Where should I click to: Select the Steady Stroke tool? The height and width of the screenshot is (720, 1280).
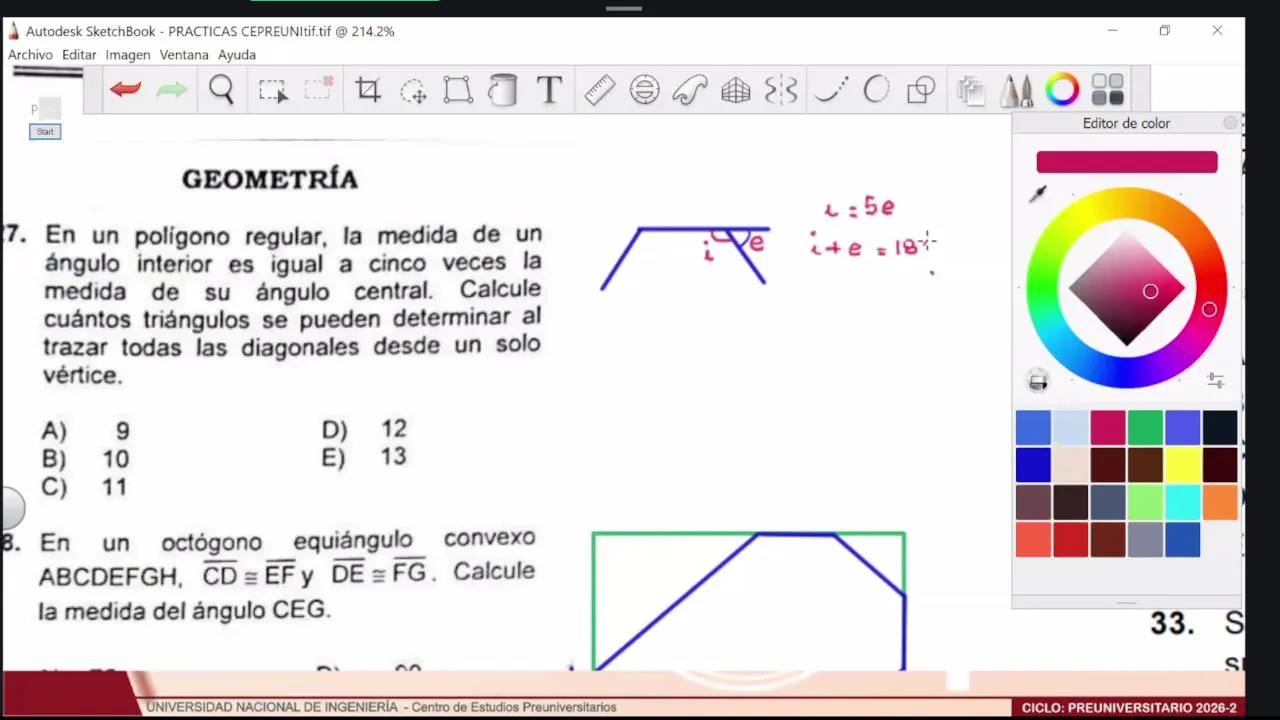click(831, 90)
